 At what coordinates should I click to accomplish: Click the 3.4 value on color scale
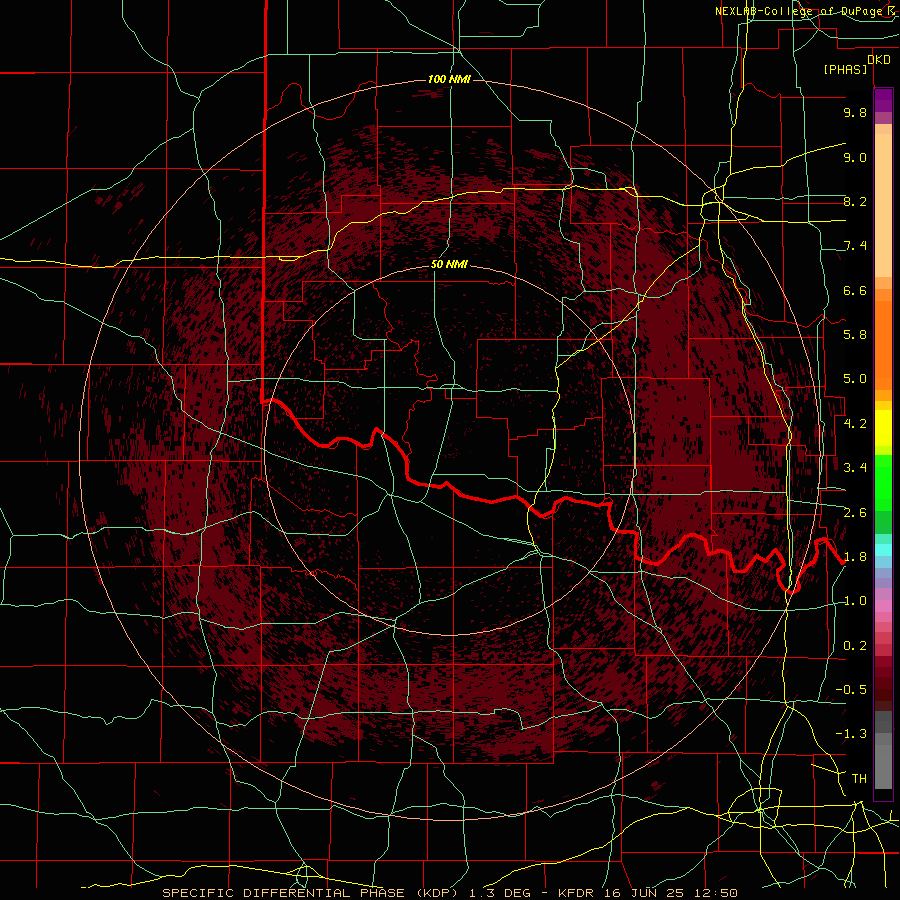click(x=855, y=468)
